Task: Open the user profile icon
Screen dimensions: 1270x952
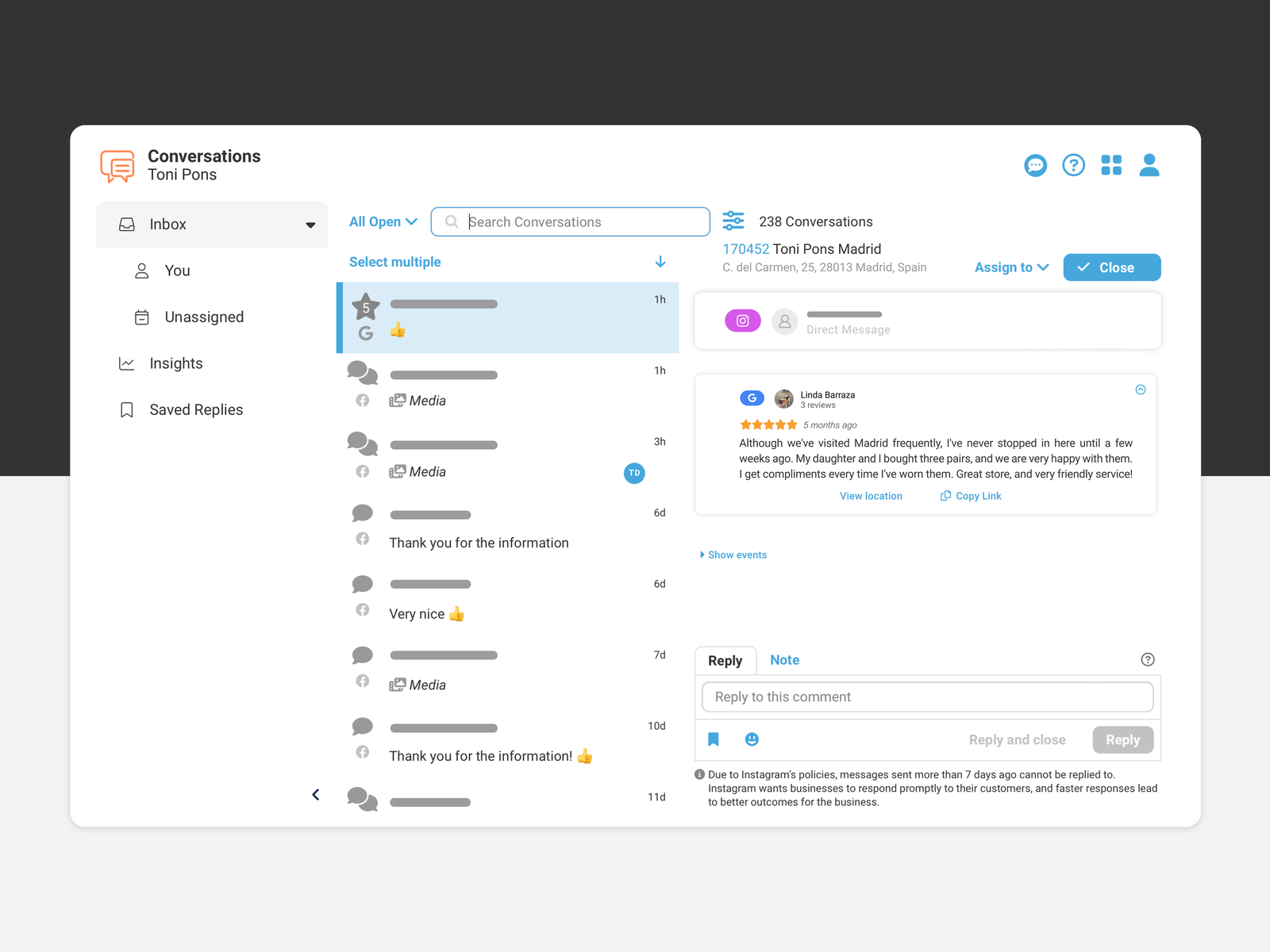Action: click(x=1149, y=165)
